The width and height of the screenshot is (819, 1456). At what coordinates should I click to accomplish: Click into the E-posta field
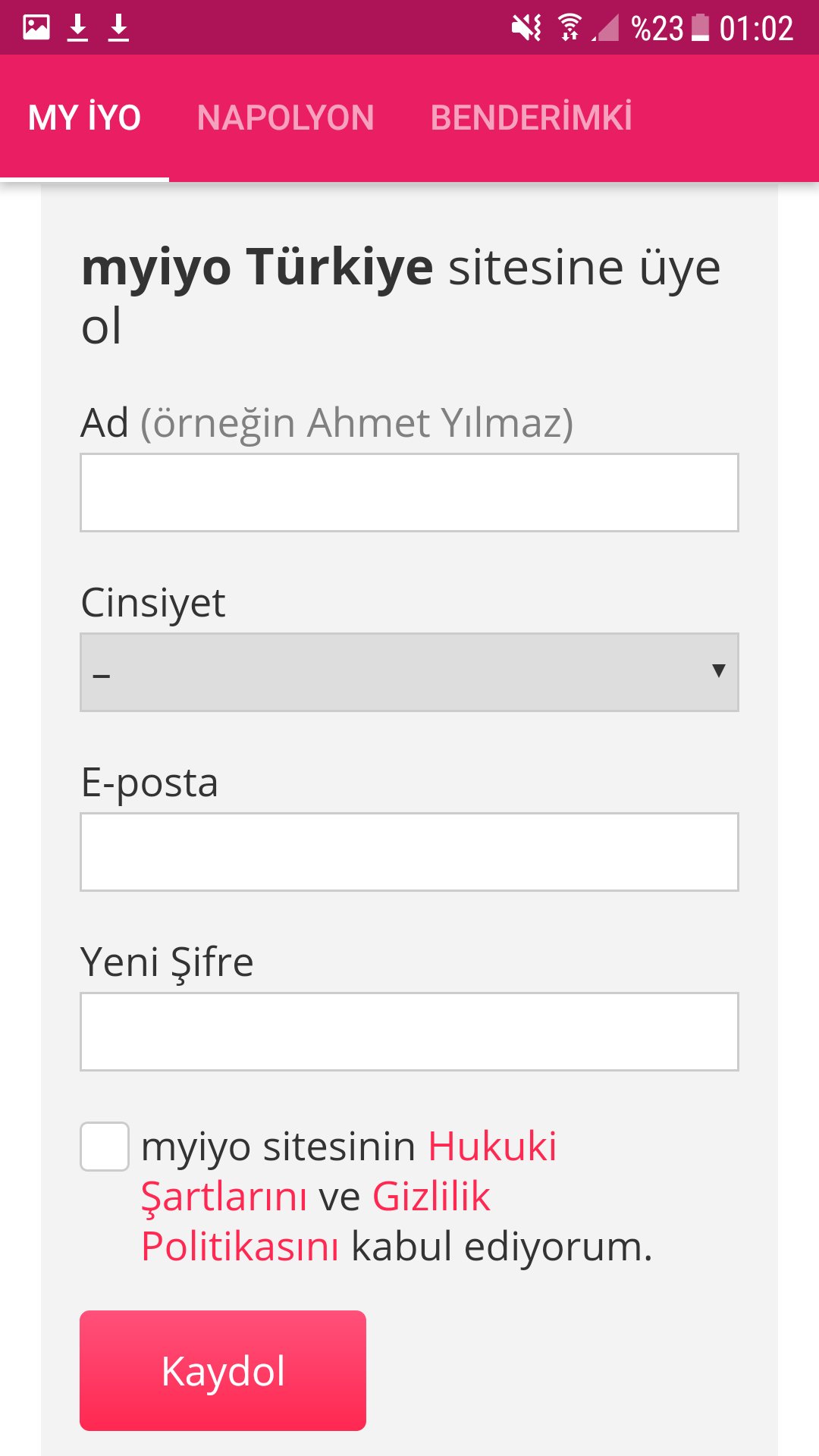(x=409, y=852)
